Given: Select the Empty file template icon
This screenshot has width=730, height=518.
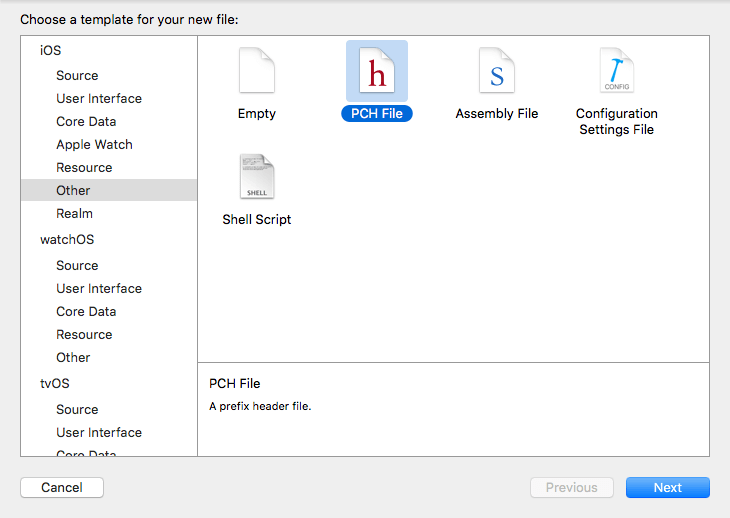Looking at the screenshot, I should (256, 72).
